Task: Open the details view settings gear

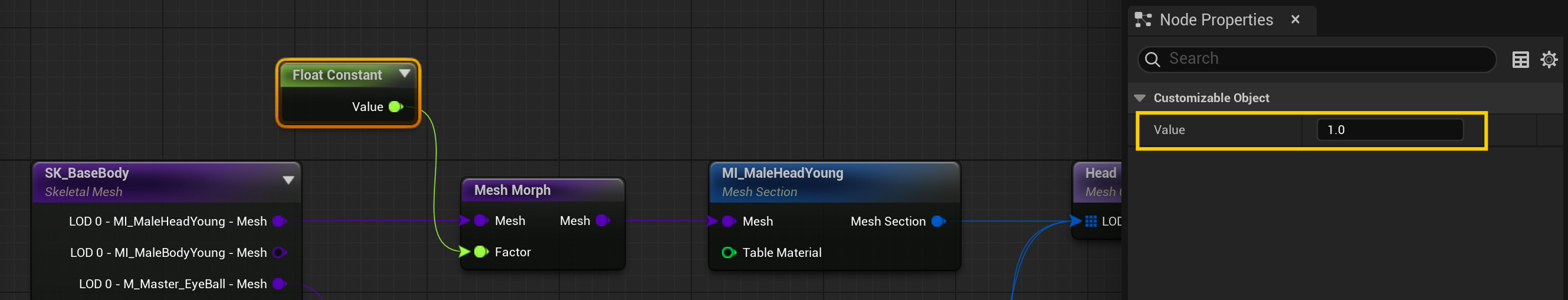Action: coord(1549,59)
